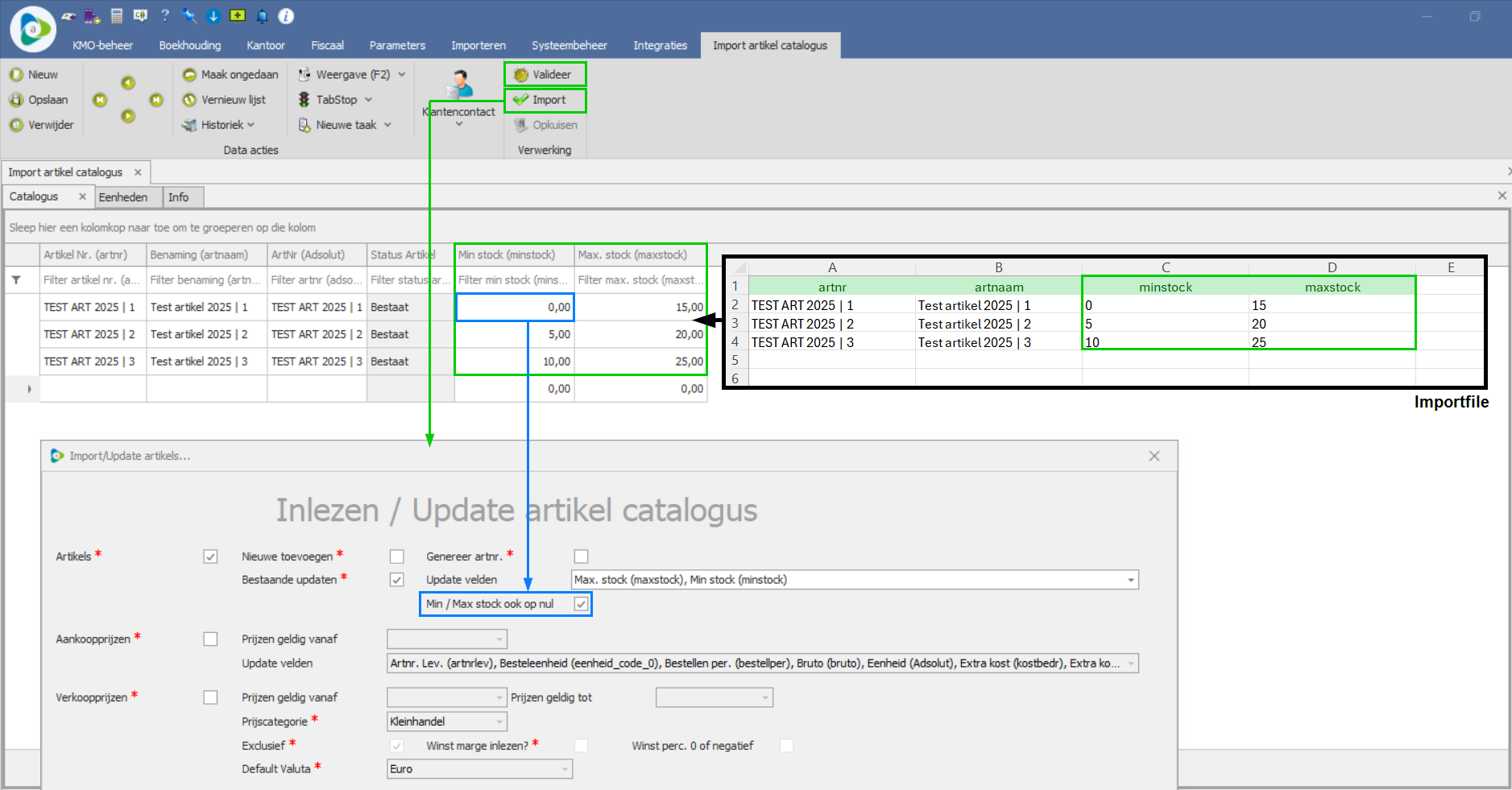Jump to the last record arrow

(156, 100)
